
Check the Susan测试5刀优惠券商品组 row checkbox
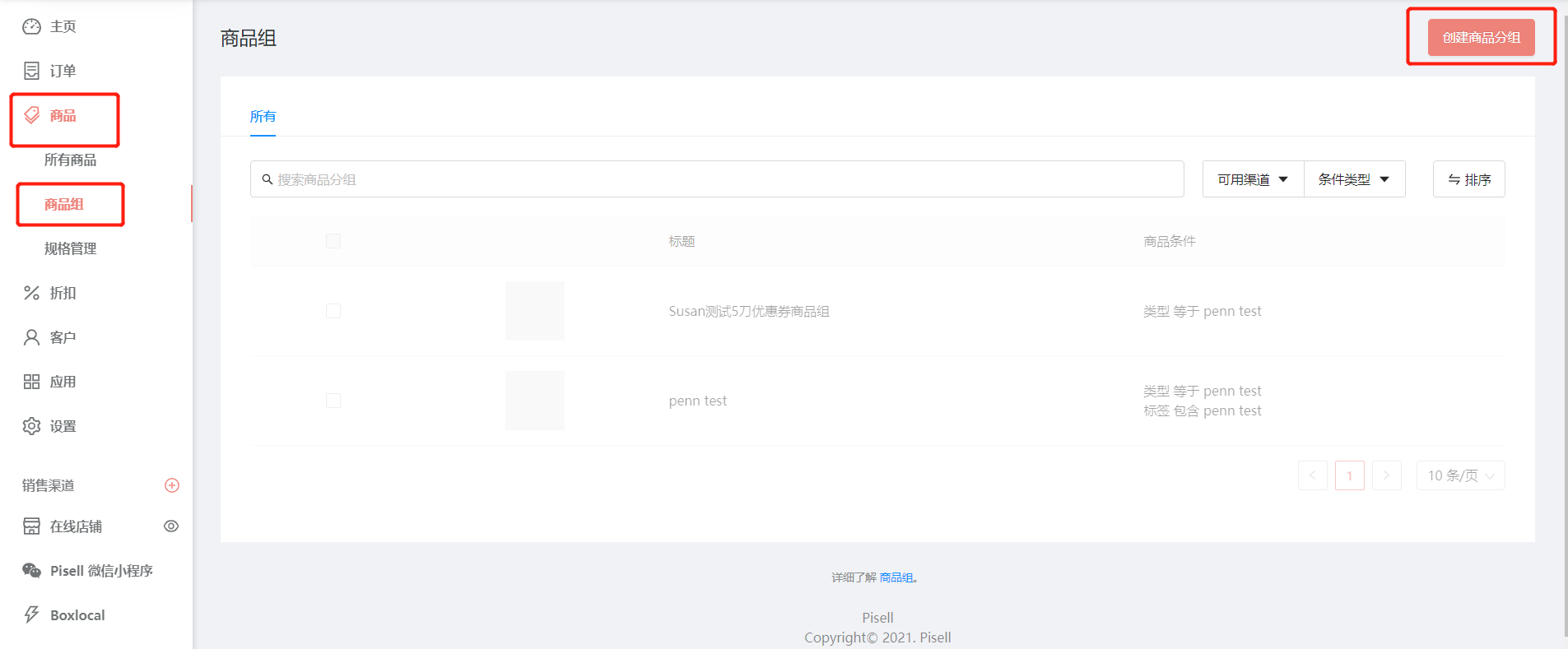coord(333,311)
